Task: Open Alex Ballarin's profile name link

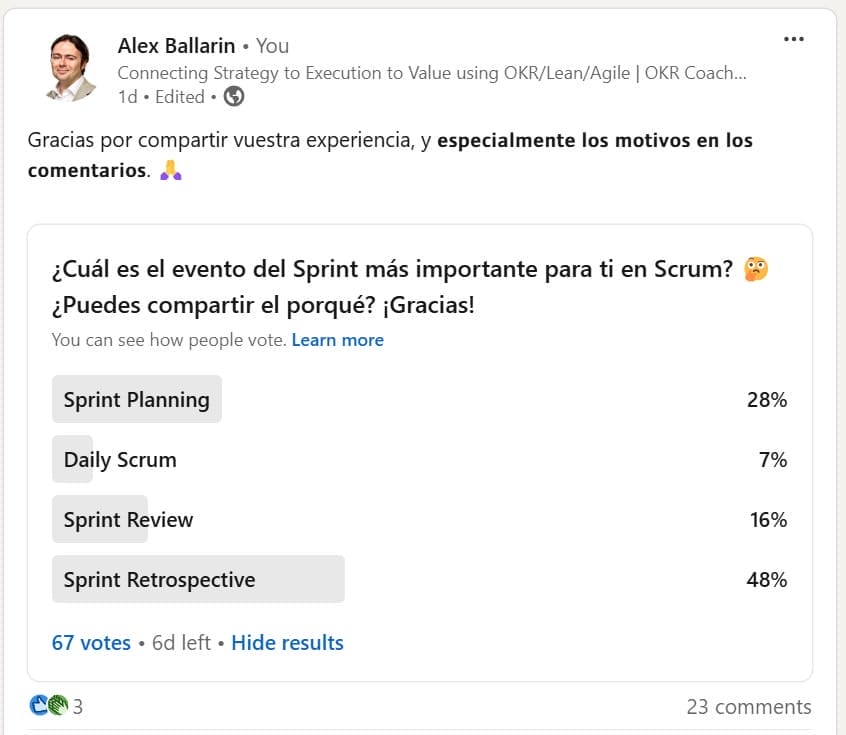Action: point(176,46)
